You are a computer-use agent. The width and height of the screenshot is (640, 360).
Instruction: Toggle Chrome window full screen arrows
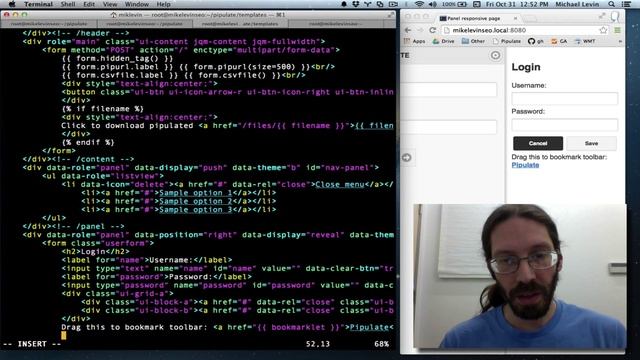coord(602,16)
